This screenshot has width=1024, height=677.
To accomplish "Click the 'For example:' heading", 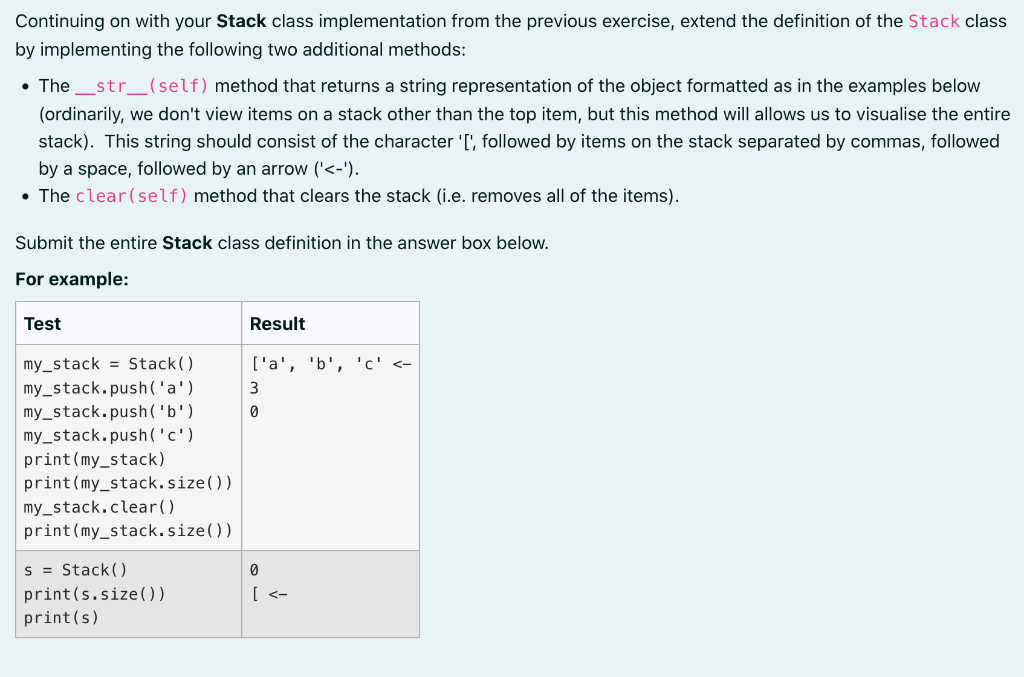I will (x=72, y=279).
